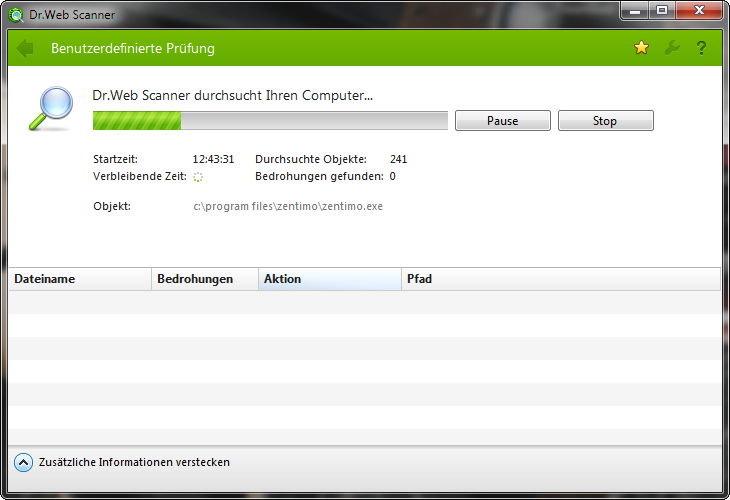The height and width of the screenshot is (500, 730).
Task: Click 'Dr.Web Scanner durchsucht Ihren Computer...' text
Action: coord(233,95)
